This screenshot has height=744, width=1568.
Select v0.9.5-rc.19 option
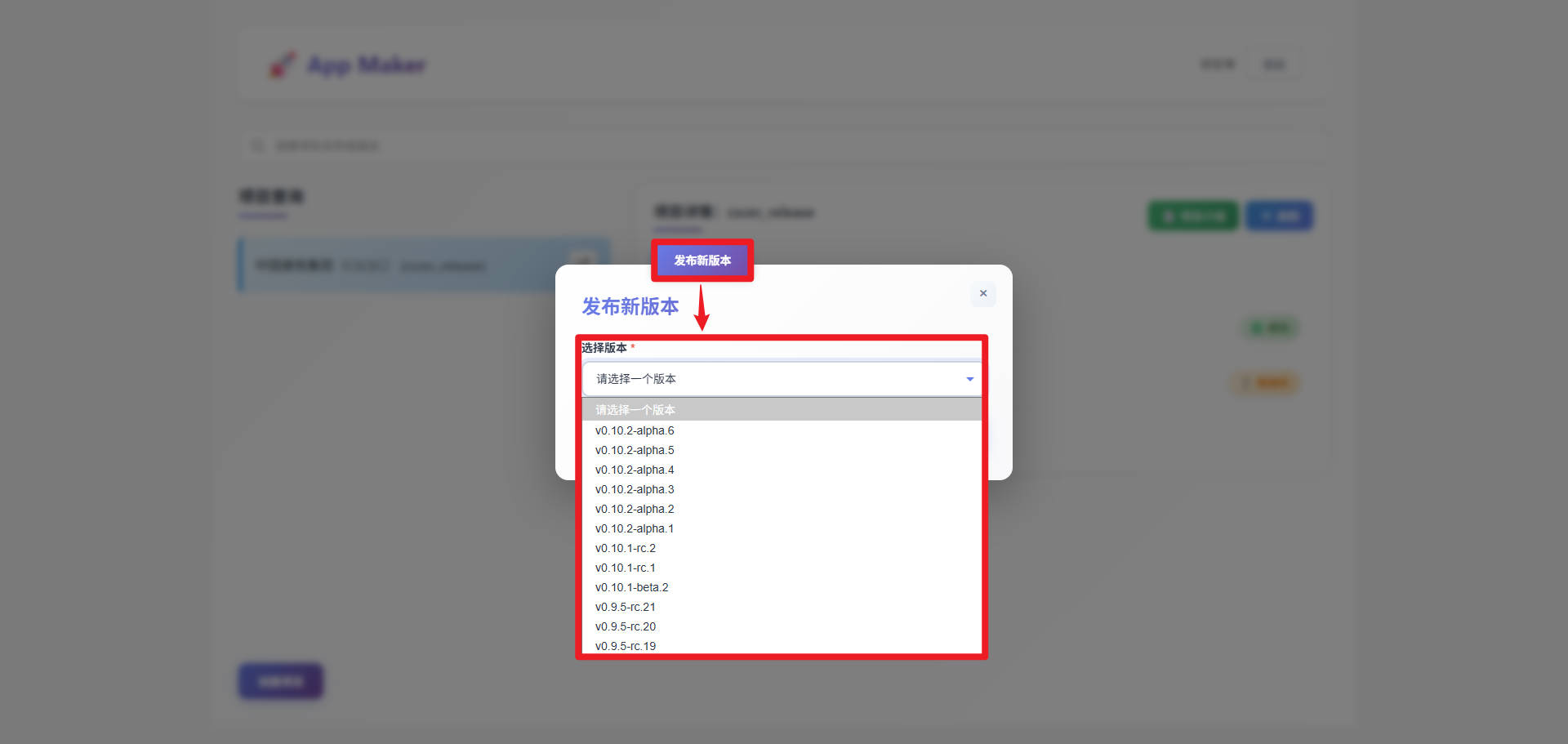coord(626,645)
